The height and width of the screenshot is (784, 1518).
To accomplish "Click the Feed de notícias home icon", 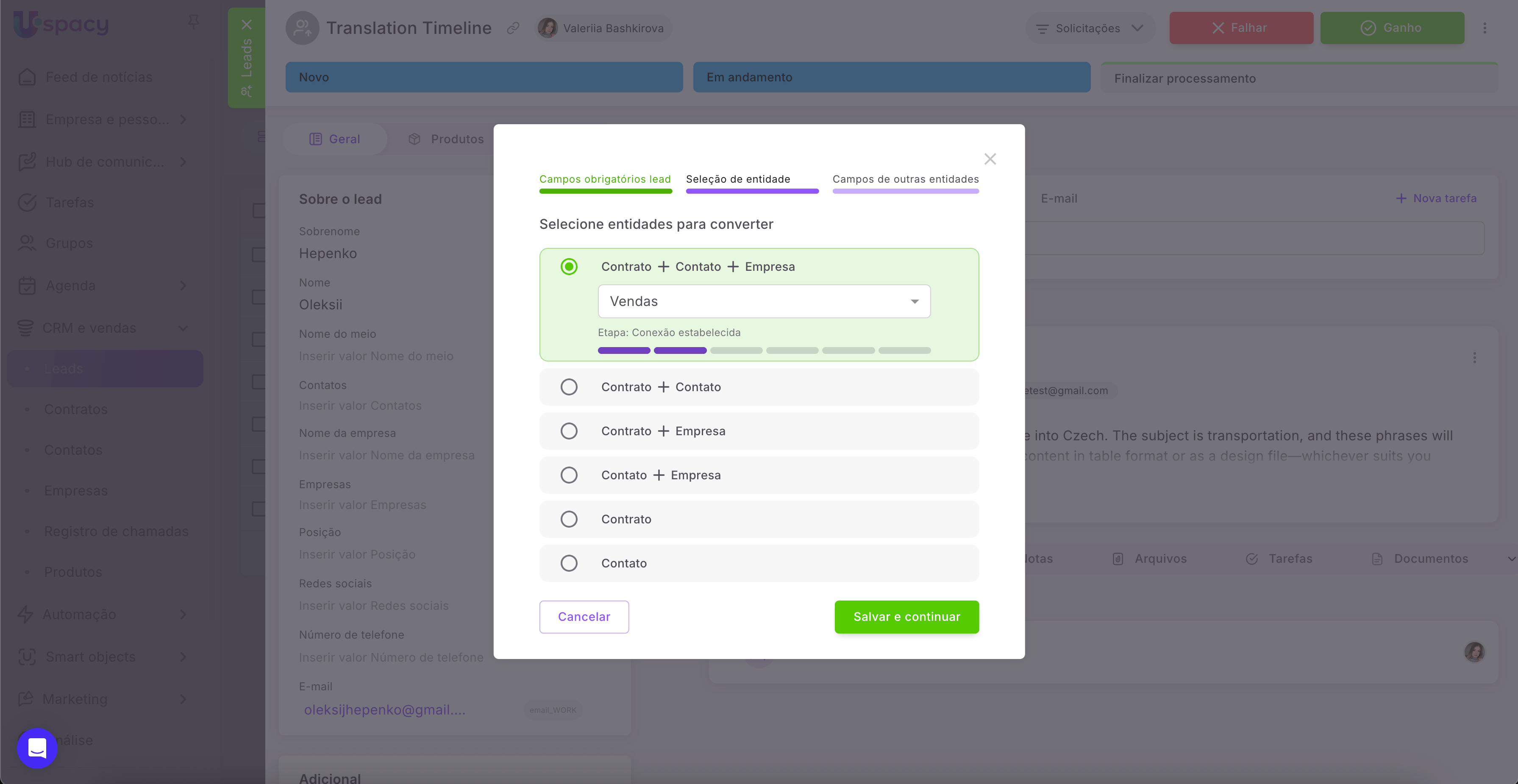I will click(x=27, y=77).
